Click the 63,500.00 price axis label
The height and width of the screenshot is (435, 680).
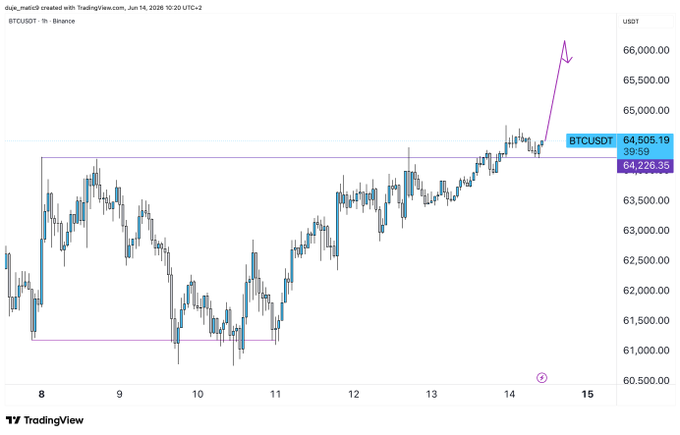646,200
